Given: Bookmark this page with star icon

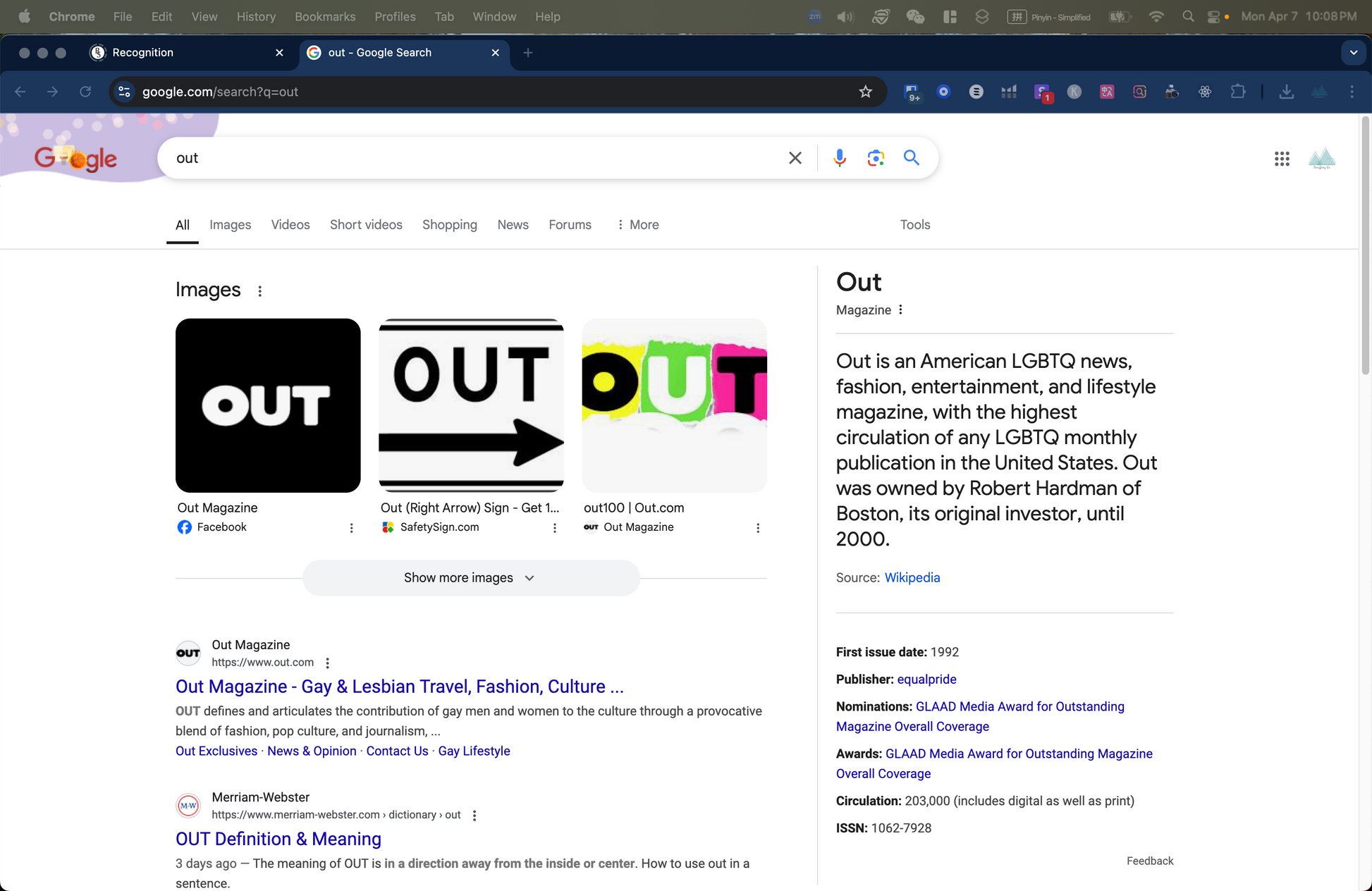Looking at the screenshot, I should (865, 92).
